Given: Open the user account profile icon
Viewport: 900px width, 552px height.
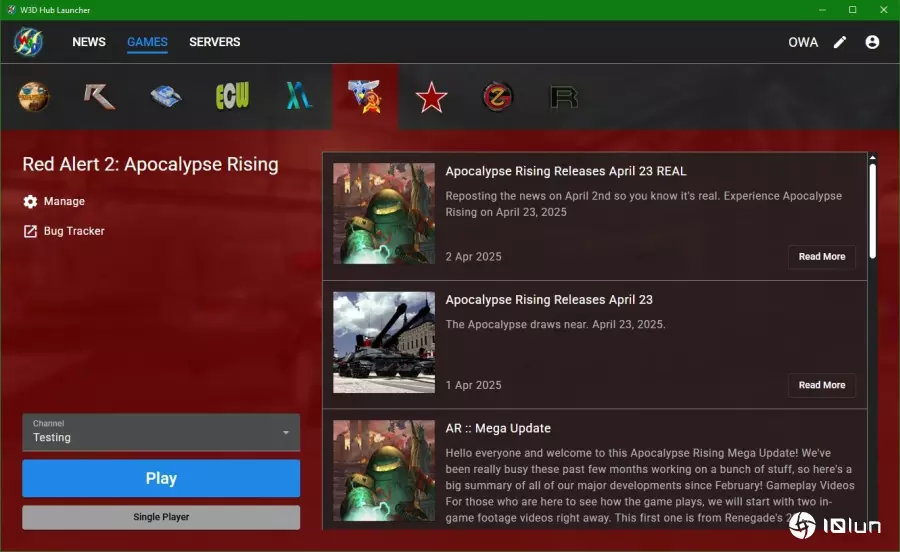Looking at the screenshot, I should click(872, 42).
